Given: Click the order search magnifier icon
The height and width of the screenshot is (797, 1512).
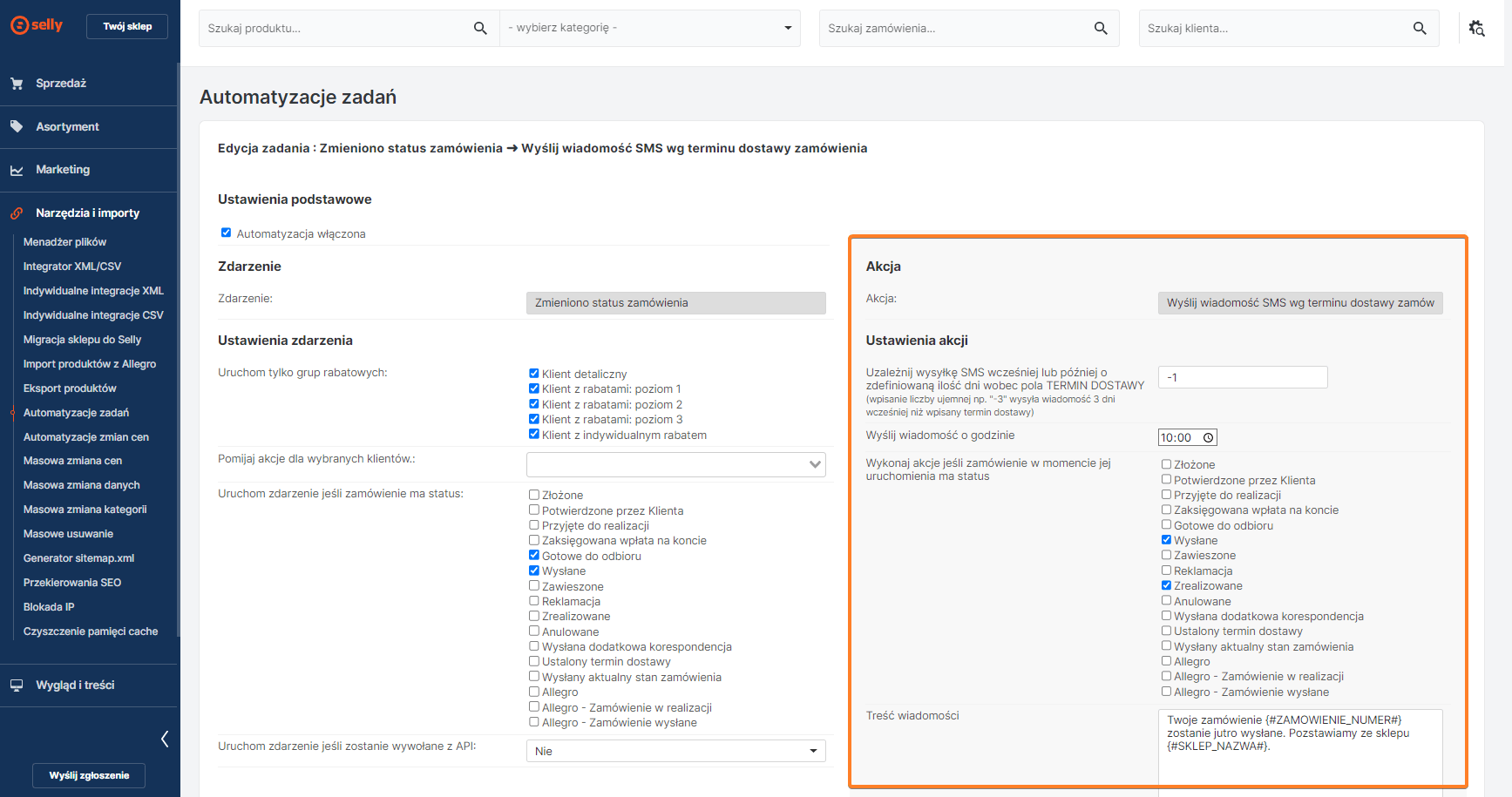Looking at the screenshot, I should tap(1101, 29).
